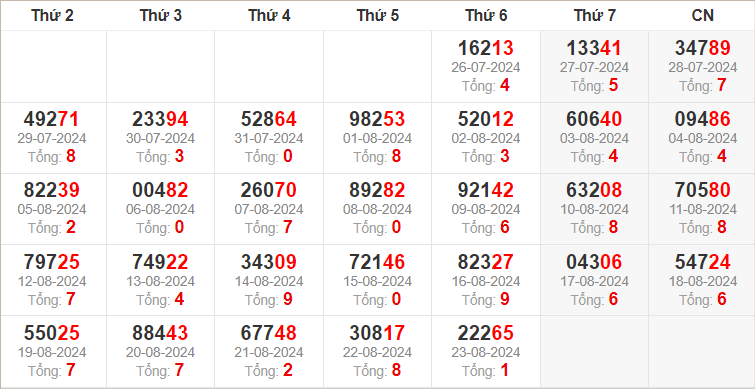Select result number 55025
Viewport: 755px width, 389px height.
[x=52, y=333]
